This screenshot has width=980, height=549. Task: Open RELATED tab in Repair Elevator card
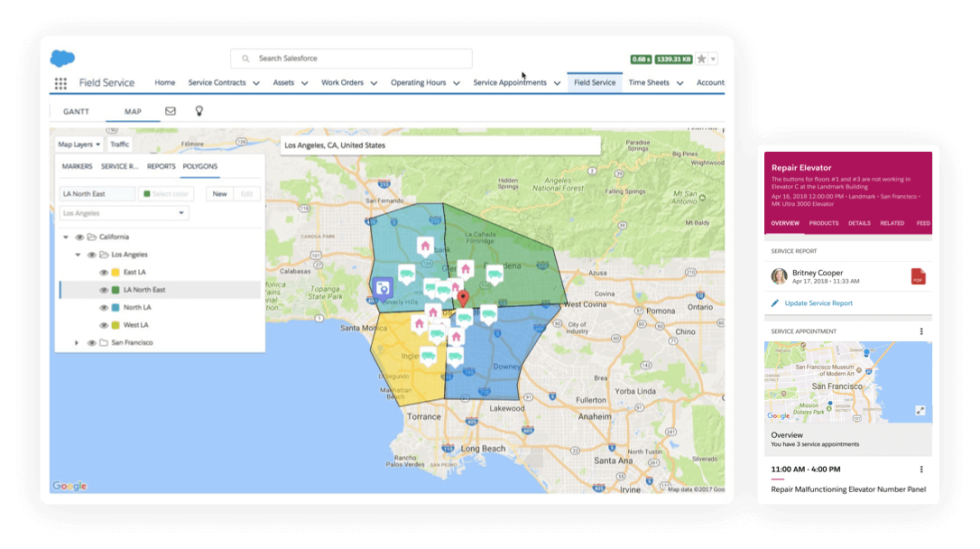click(892, 223)
